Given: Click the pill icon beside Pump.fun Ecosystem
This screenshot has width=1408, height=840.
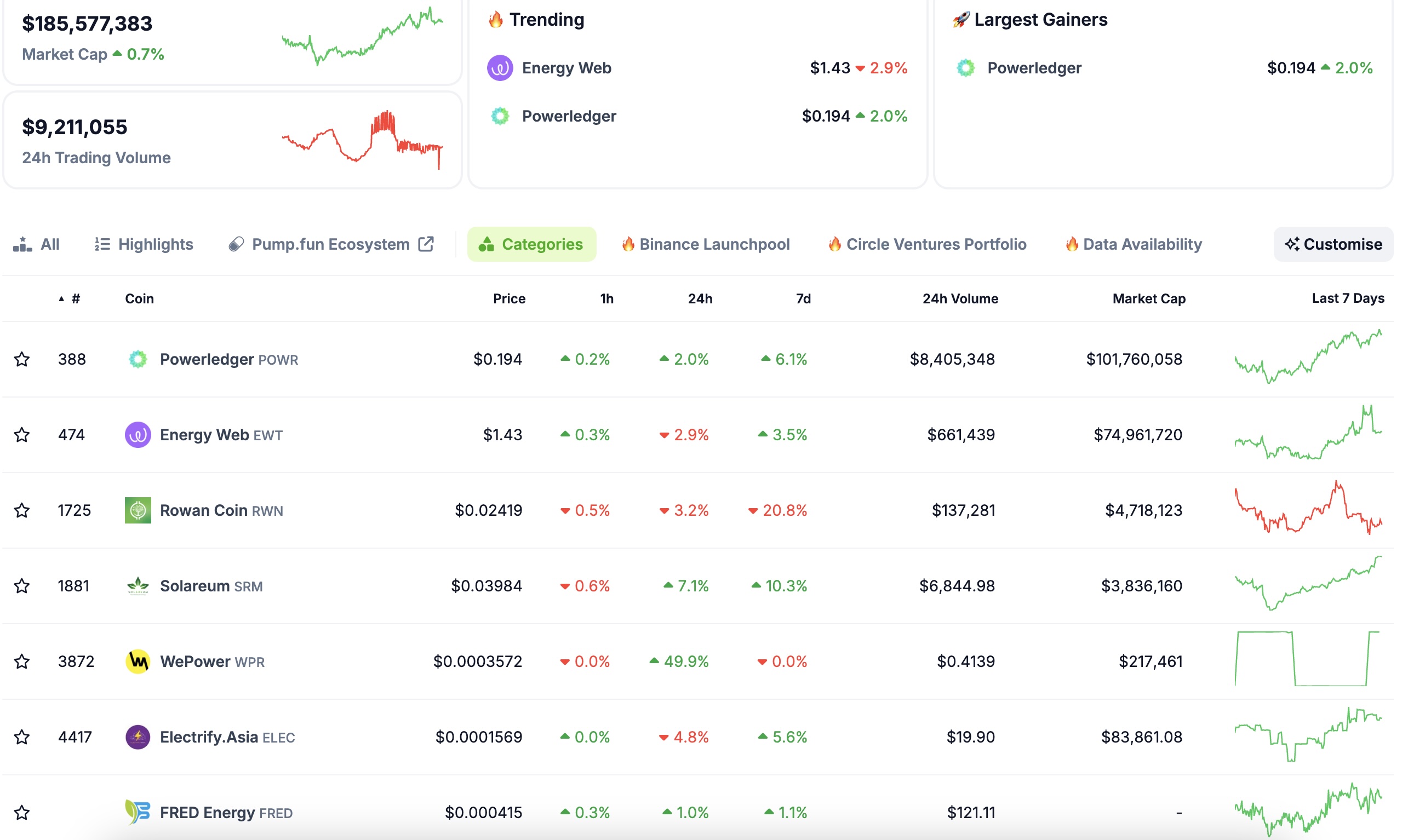Looking at the screenshot, I should (236, 244).
